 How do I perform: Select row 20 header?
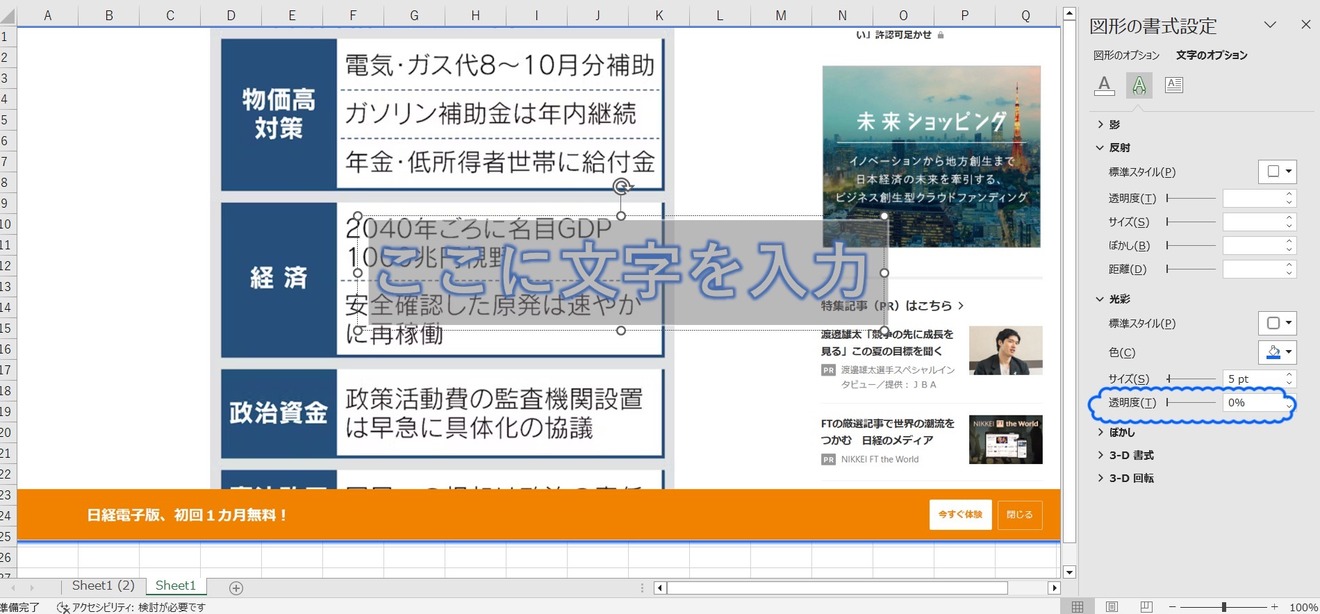pos(8,432)
